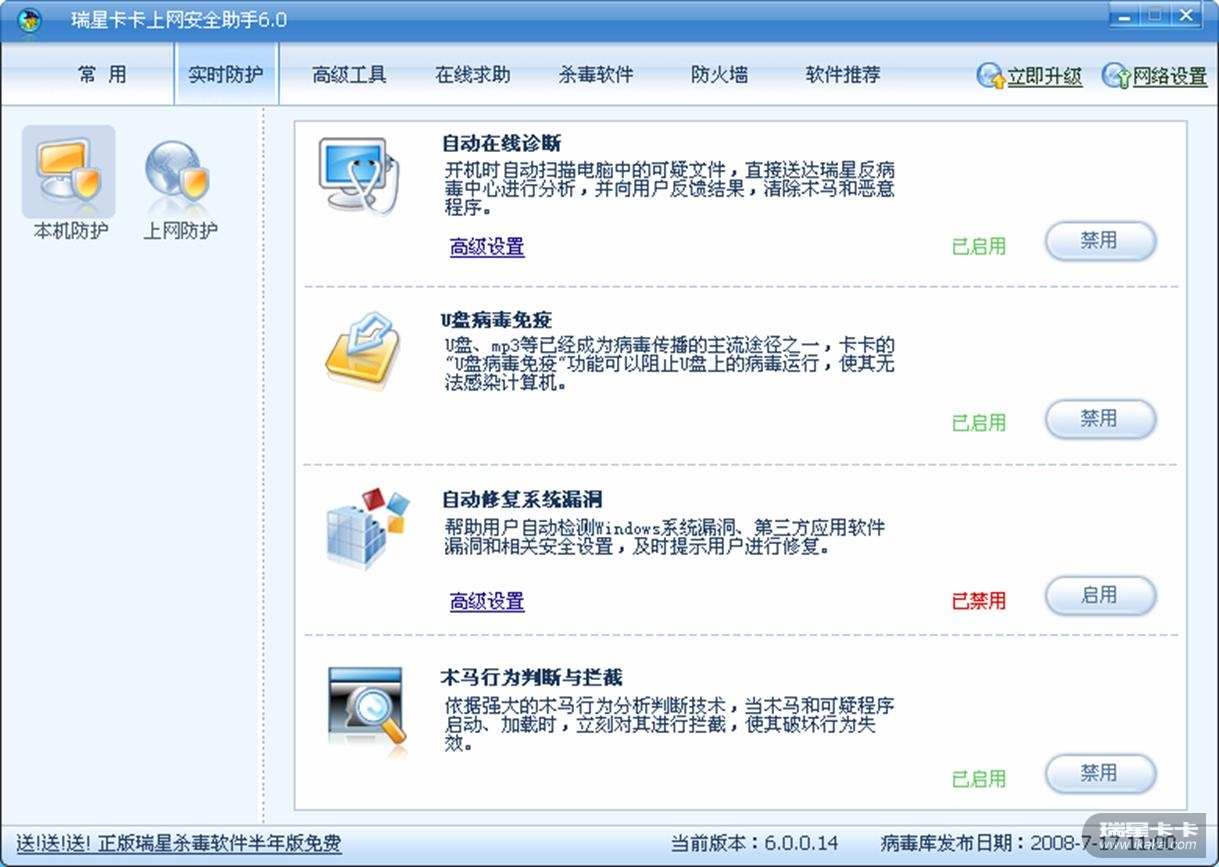The height and width of the screenshot is (867, 1219).
Task: Switch to the 防火墙 tab
Action: pos(719,75)
